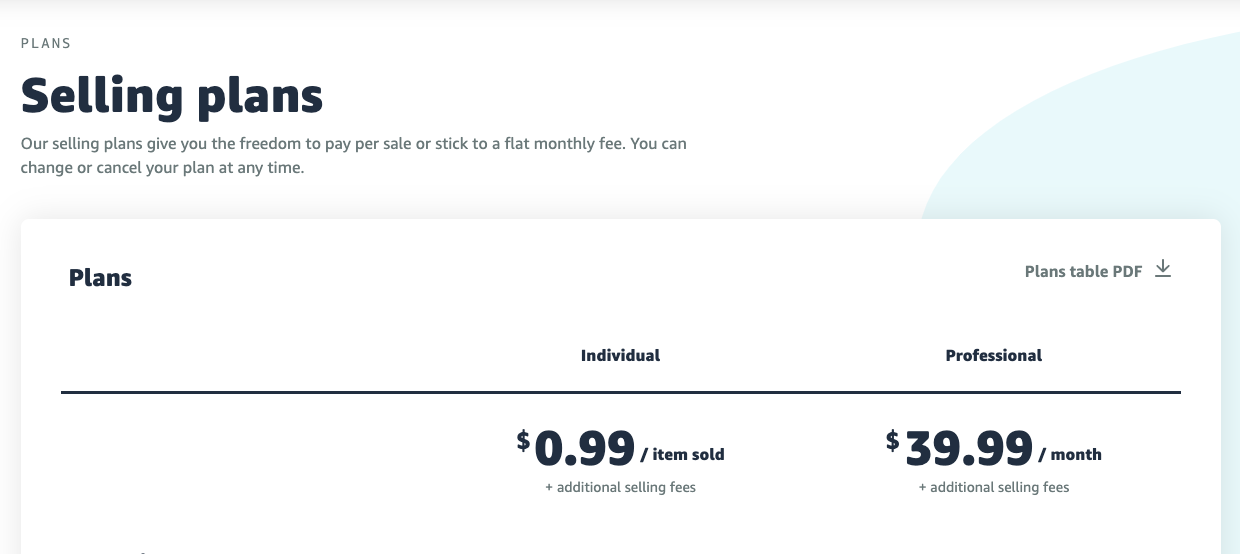Click the "/ month" text

coord(1070,454)
